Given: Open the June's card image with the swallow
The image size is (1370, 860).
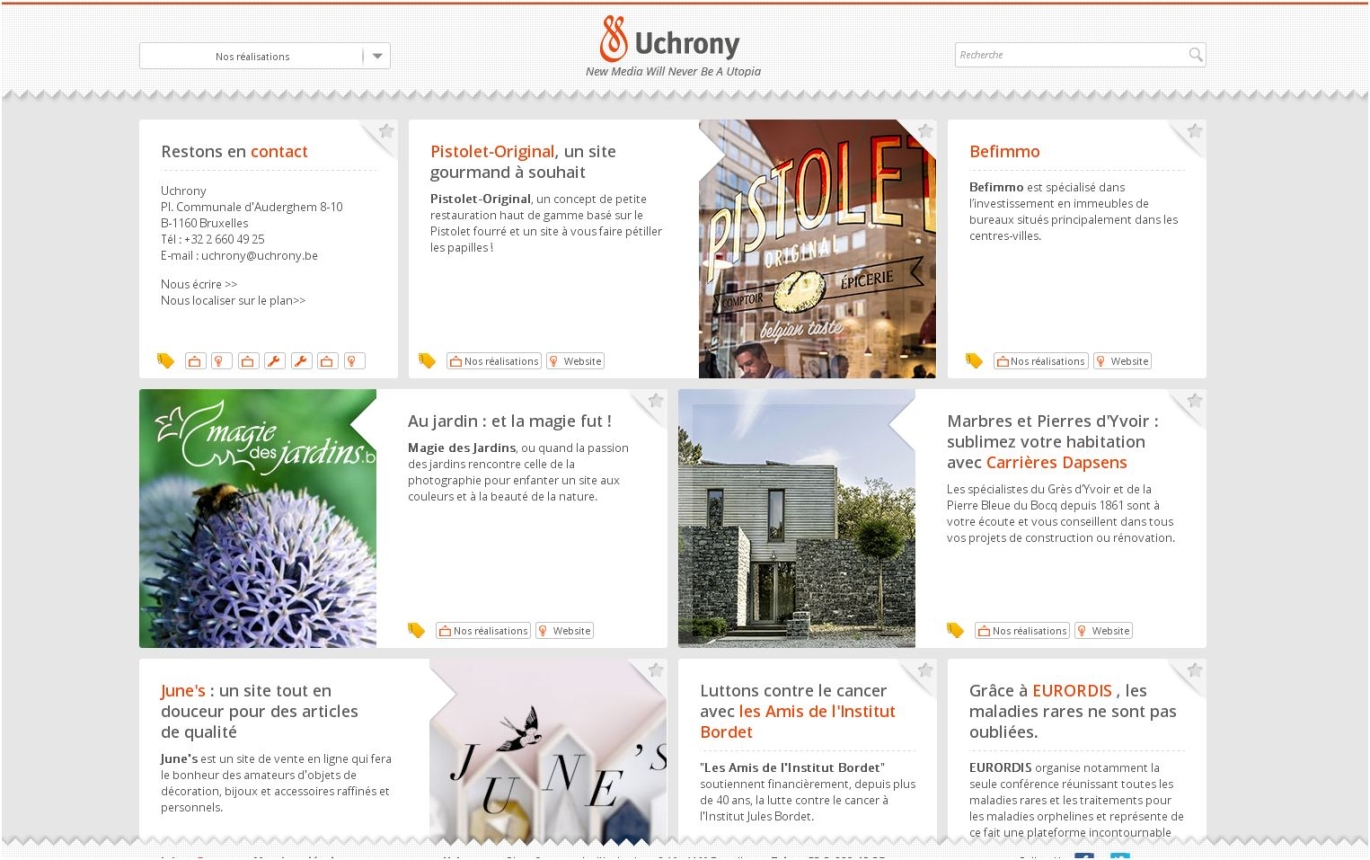Looking at the screenshot, I should pos(548,750).
